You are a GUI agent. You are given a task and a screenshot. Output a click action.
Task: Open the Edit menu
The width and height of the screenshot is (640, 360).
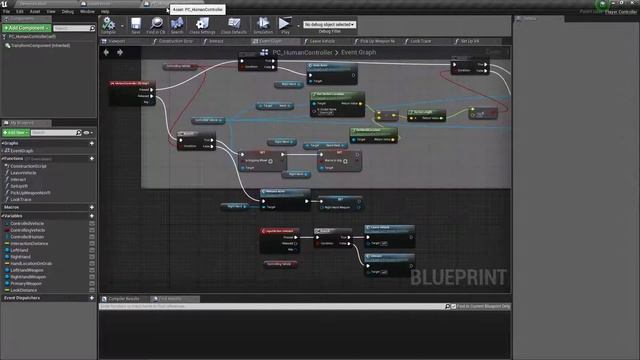[x=20, y=11]
